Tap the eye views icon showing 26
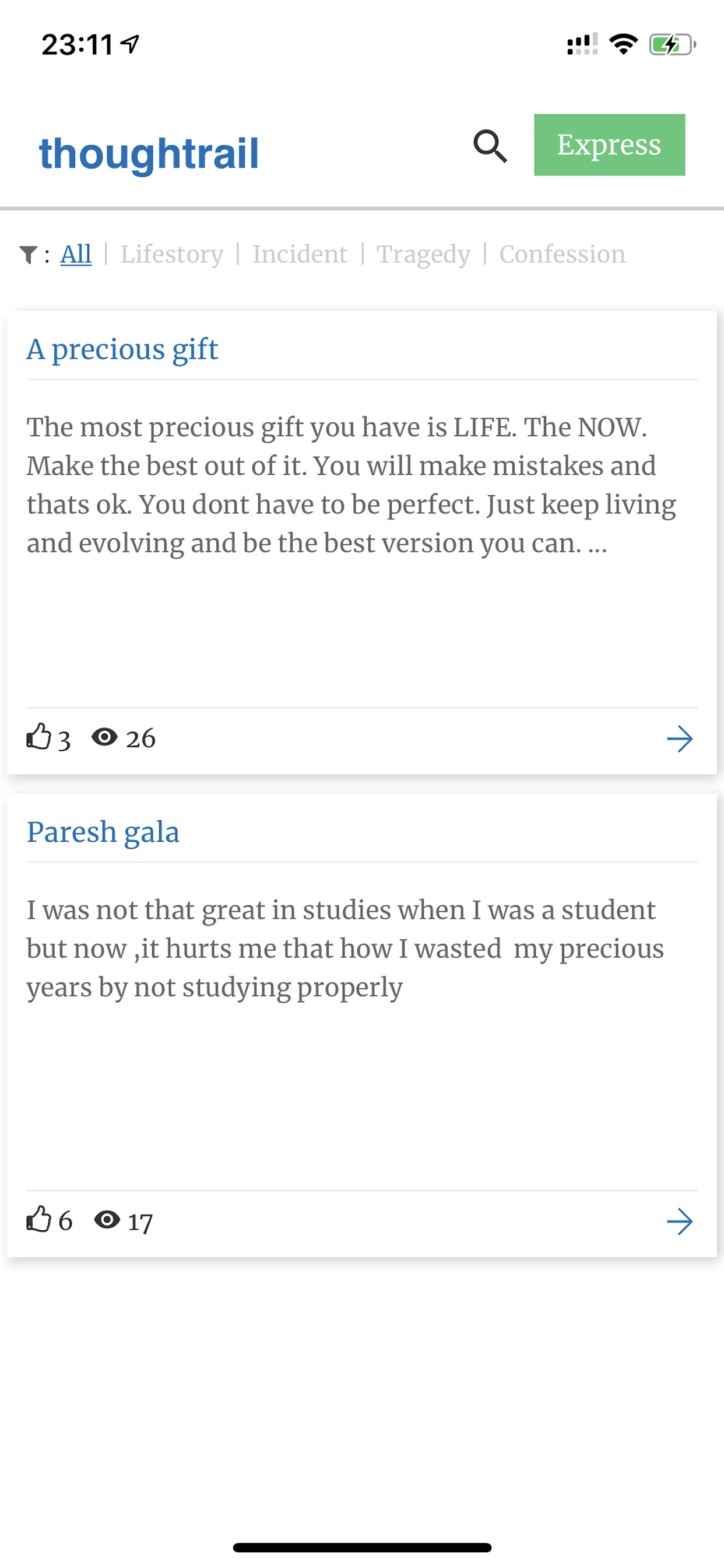 pyautogui.click(x=105, y=737)
